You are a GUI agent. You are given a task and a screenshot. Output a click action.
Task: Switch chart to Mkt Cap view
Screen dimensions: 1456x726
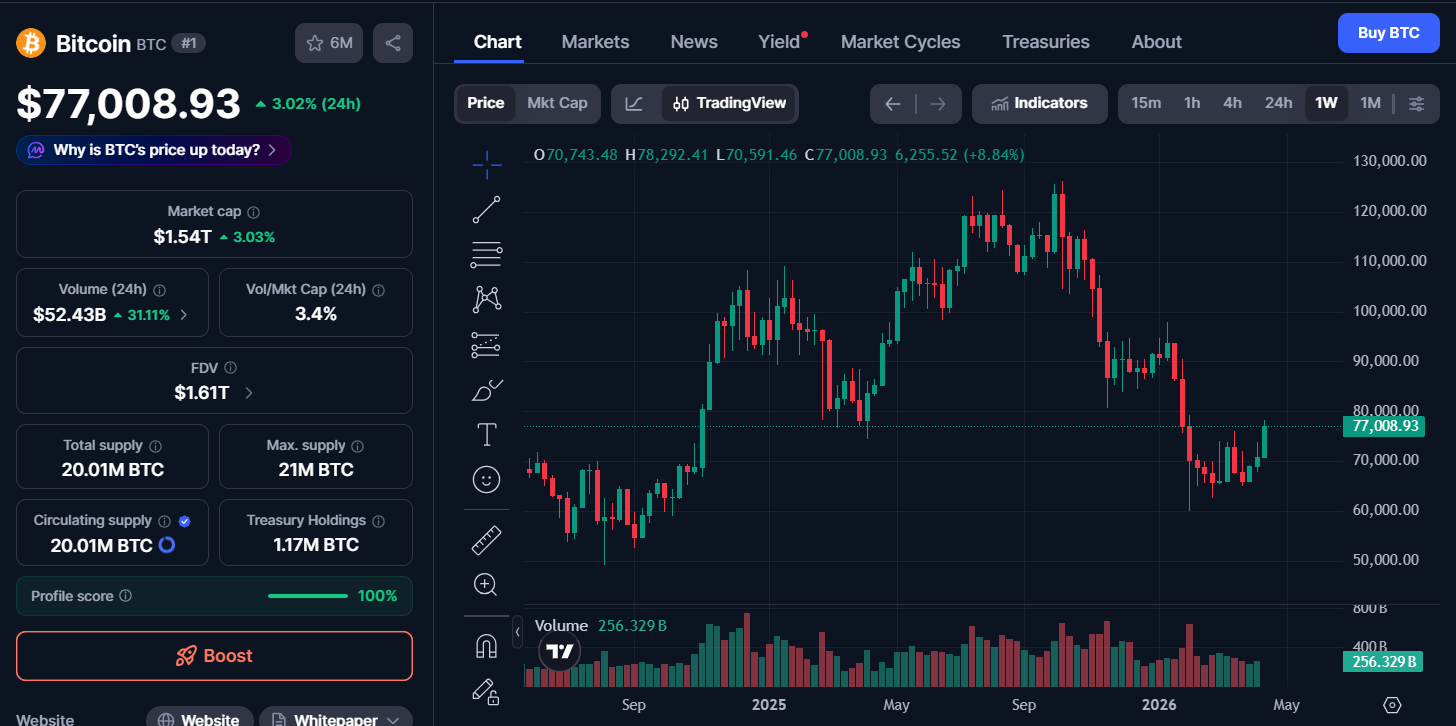click(557, 103)
